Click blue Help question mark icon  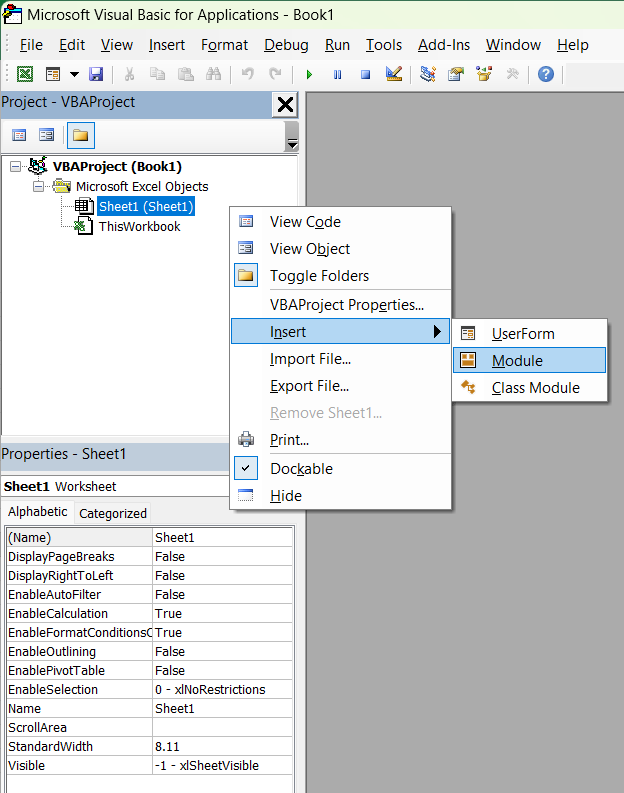click(546, 74)
